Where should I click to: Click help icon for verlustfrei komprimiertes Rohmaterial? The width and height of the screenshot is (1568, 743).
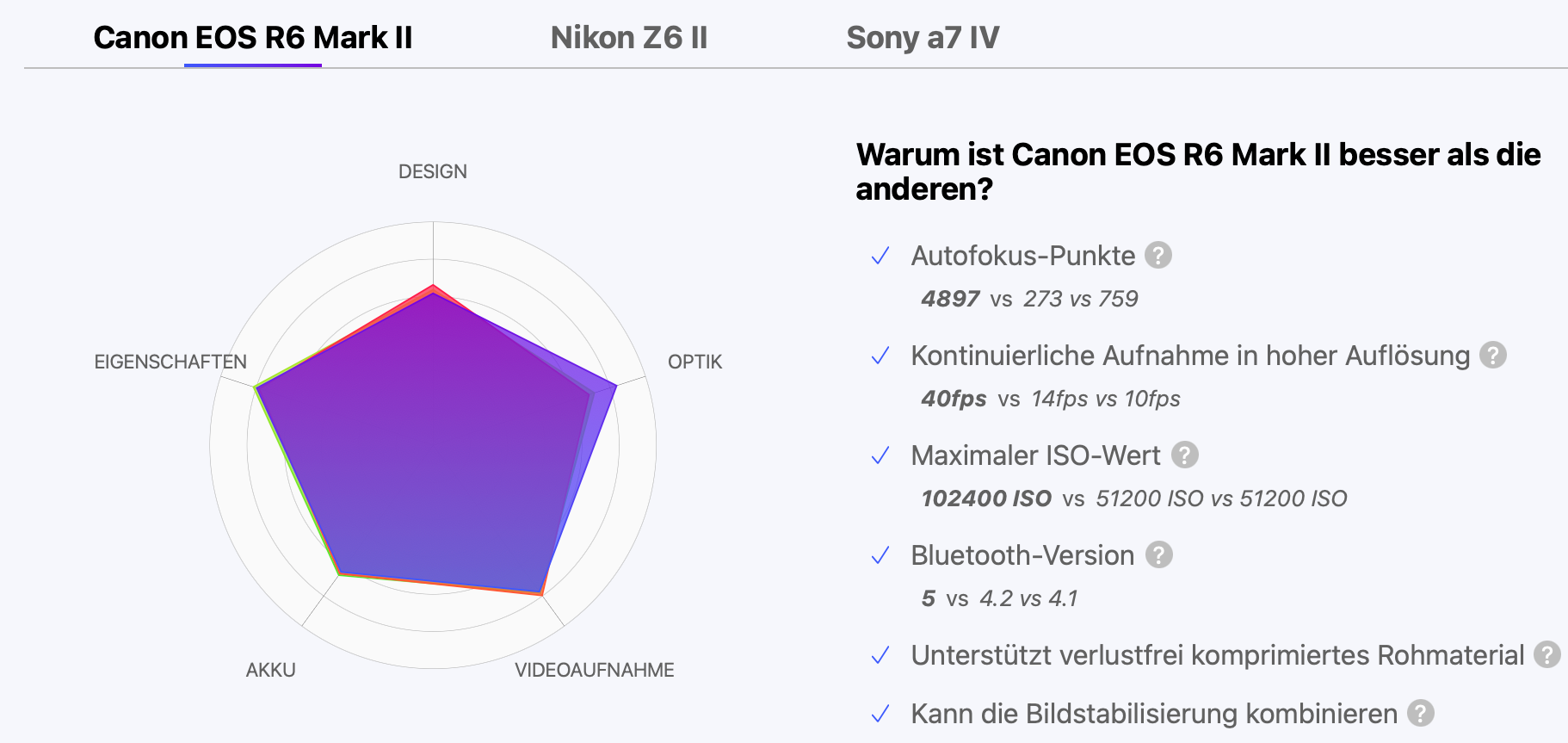click(1546, 655)
